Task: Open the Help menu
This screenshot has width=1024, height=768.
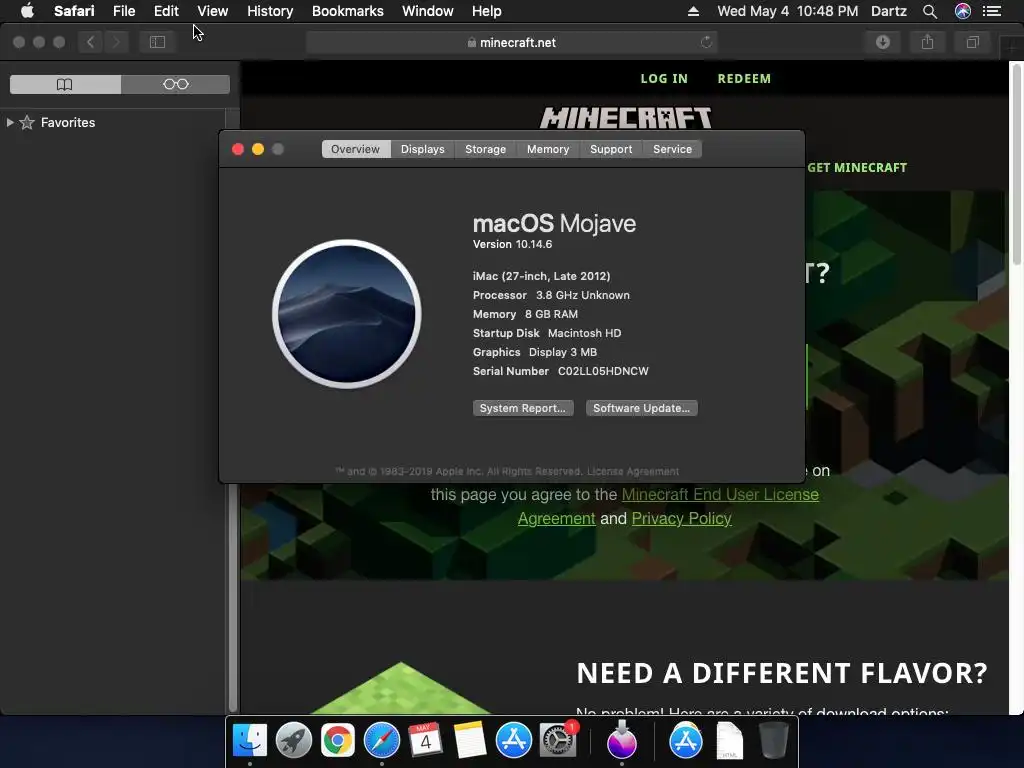Action: coord(487,11)
